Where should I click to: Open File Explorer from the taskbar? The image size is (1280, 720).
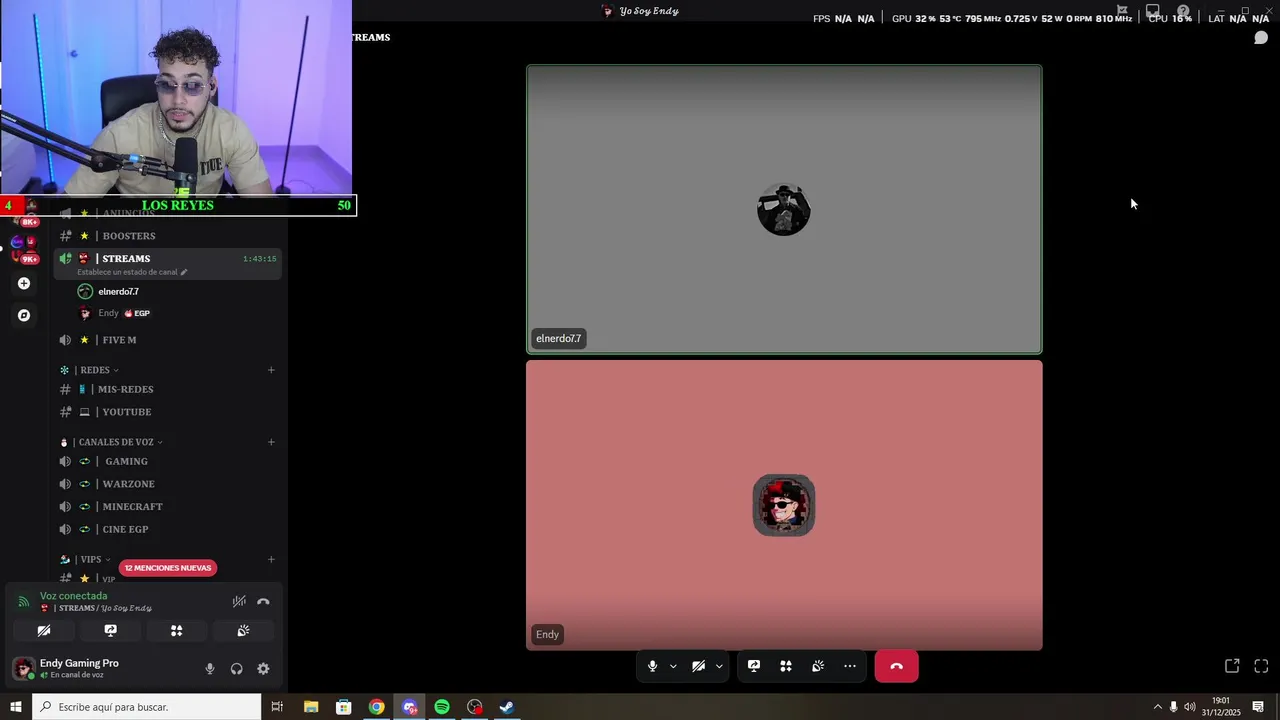pos(311,707)
